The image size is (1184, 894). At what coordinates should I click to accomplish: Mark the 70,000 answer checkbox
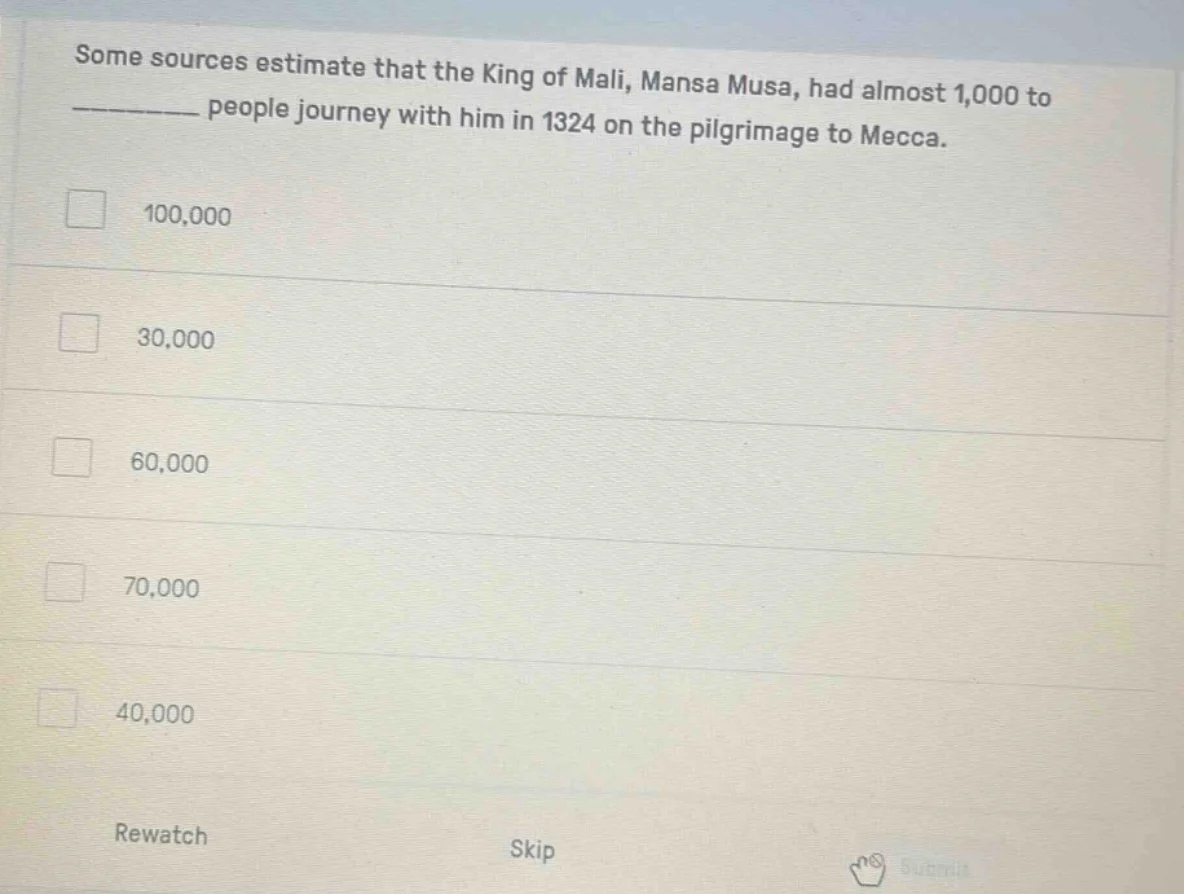tap(63, 582)
